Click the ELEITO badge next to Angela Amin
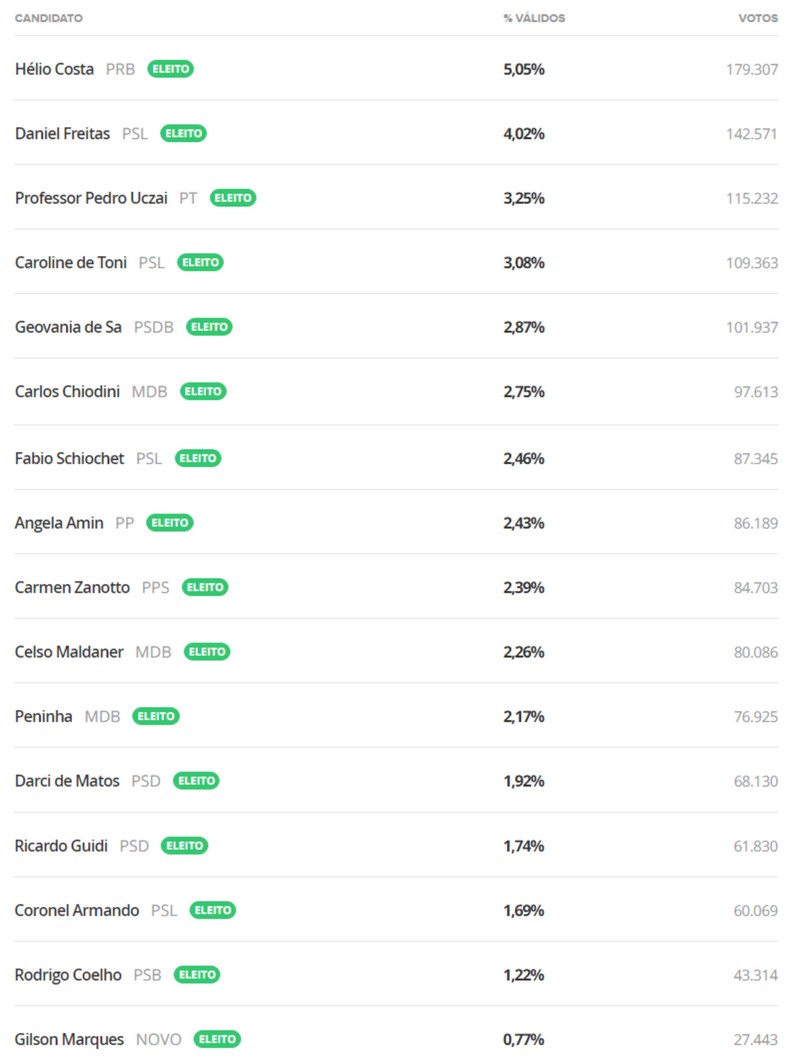The height and width of the screenshot is (1060, 800). 170,522
